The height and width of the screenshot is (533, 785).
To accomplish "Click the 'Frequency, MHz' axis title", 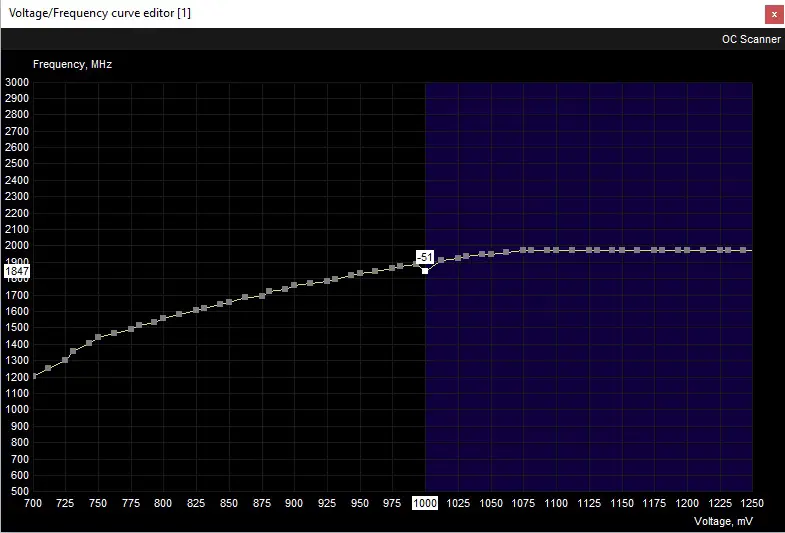I will (73, 64).
